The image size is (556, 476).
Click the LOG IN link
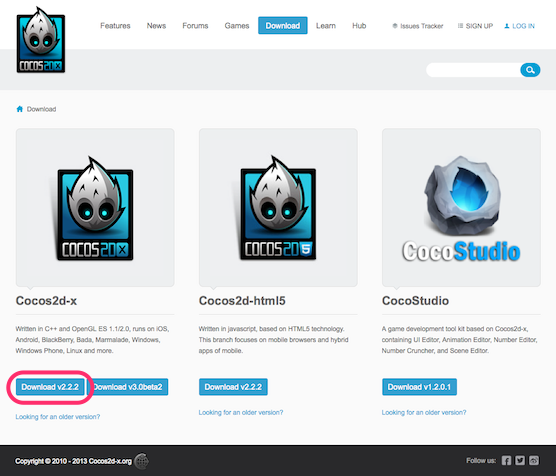click(523, 26)
